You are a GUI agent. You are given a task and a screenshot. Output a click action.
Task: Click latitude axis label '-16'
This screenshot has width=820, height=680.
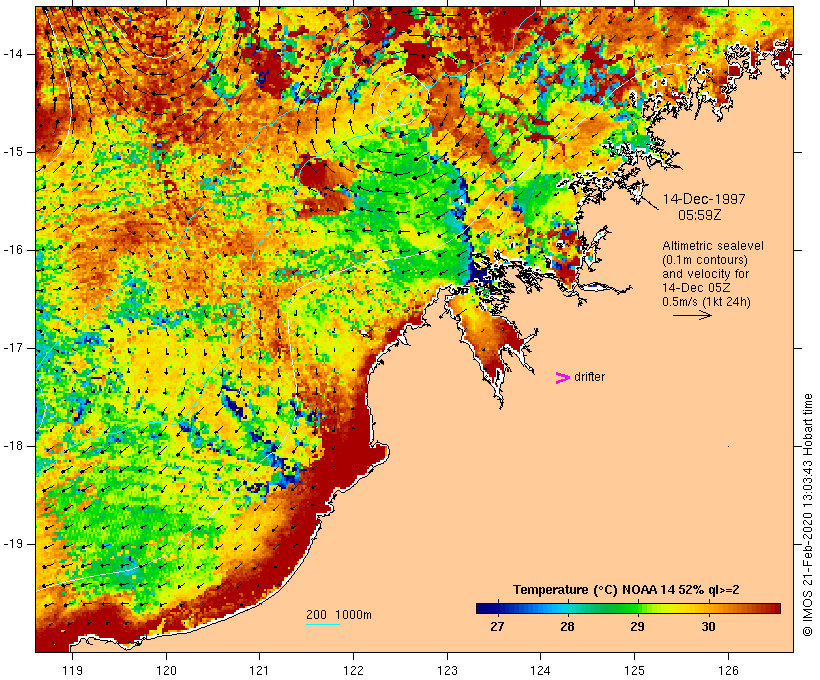point(13,250)
